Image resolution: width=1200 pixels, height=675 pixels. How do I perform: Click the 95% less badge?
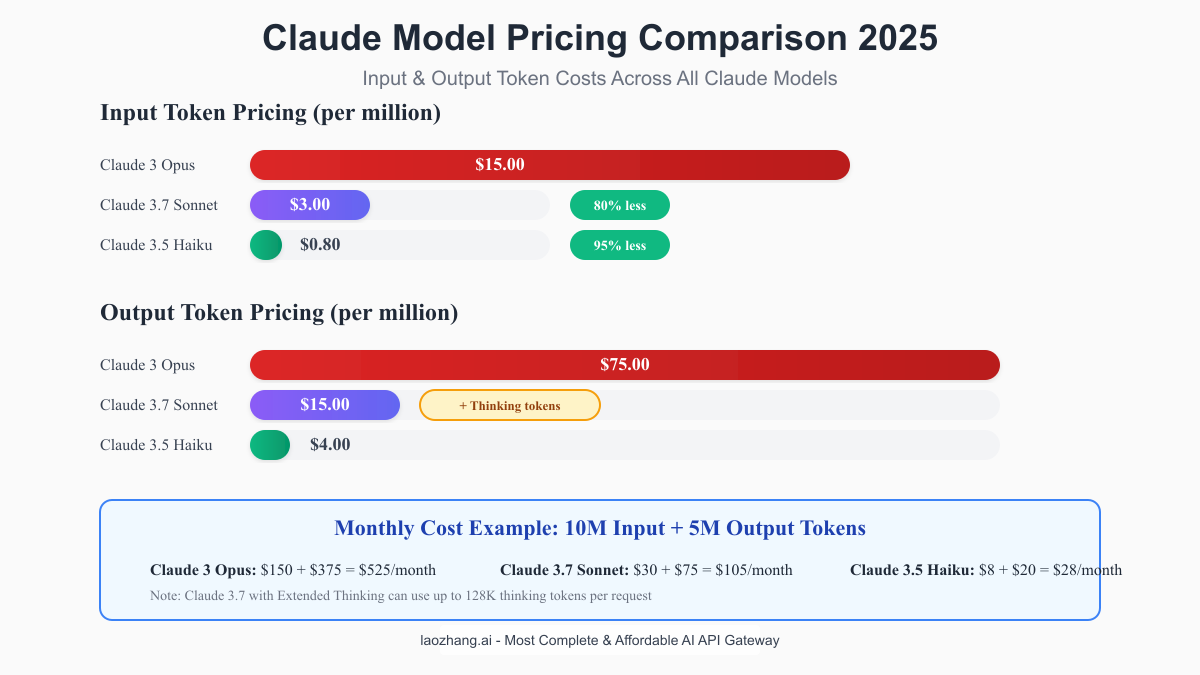point(620,245)
